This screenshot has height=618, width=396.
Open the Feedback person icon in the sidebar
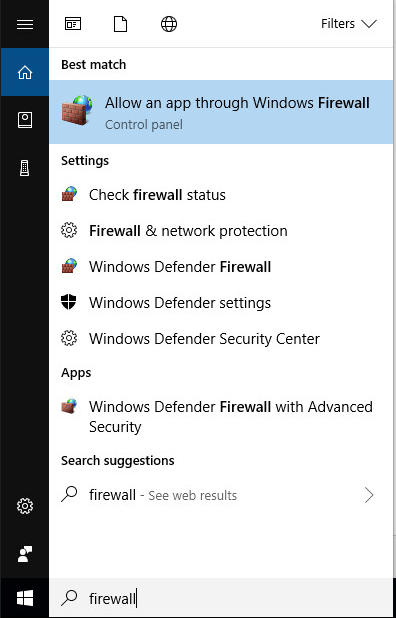click(x=24, y=554)
